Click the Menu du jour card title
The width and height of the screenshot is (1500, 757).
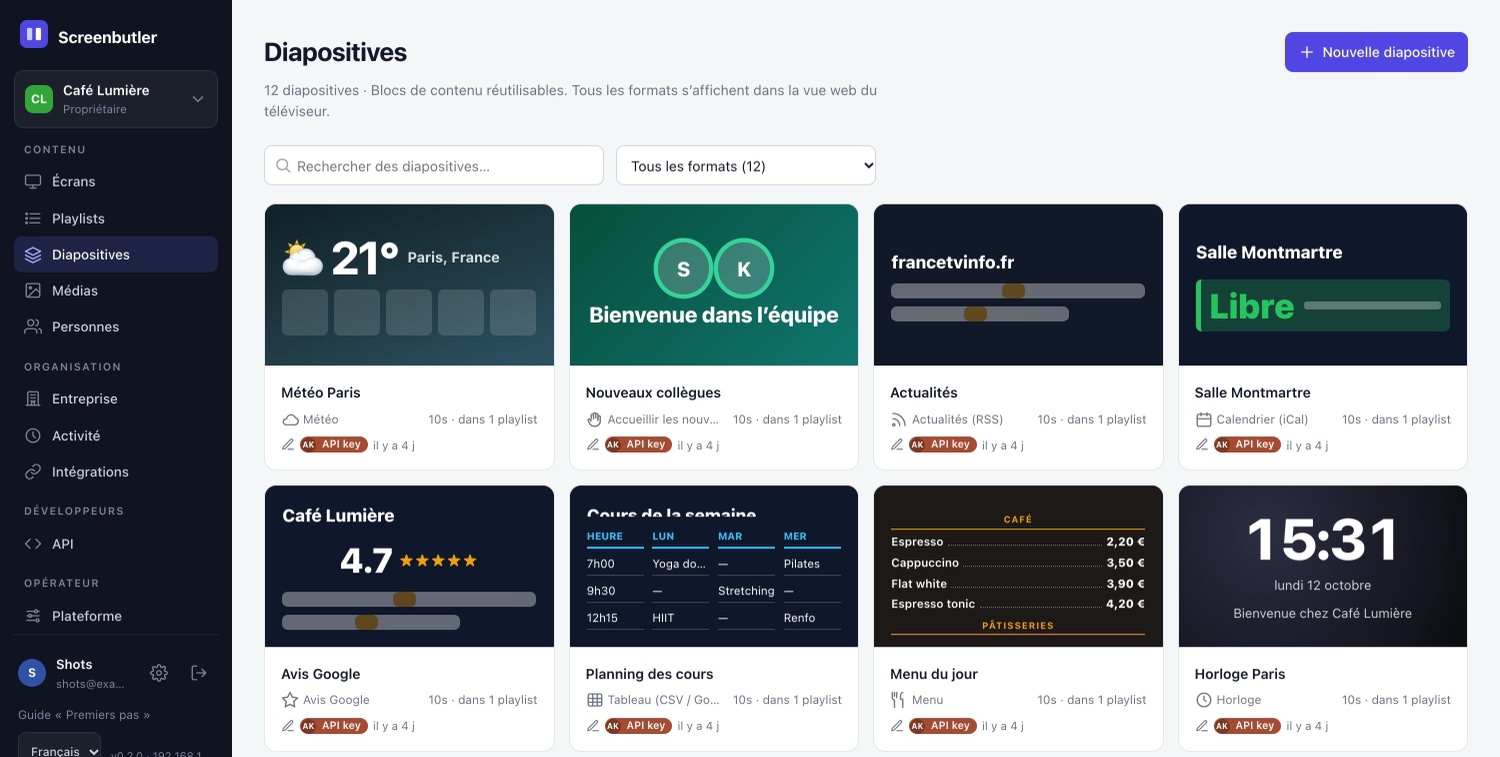pyautogui.click(x=934, y=674)
